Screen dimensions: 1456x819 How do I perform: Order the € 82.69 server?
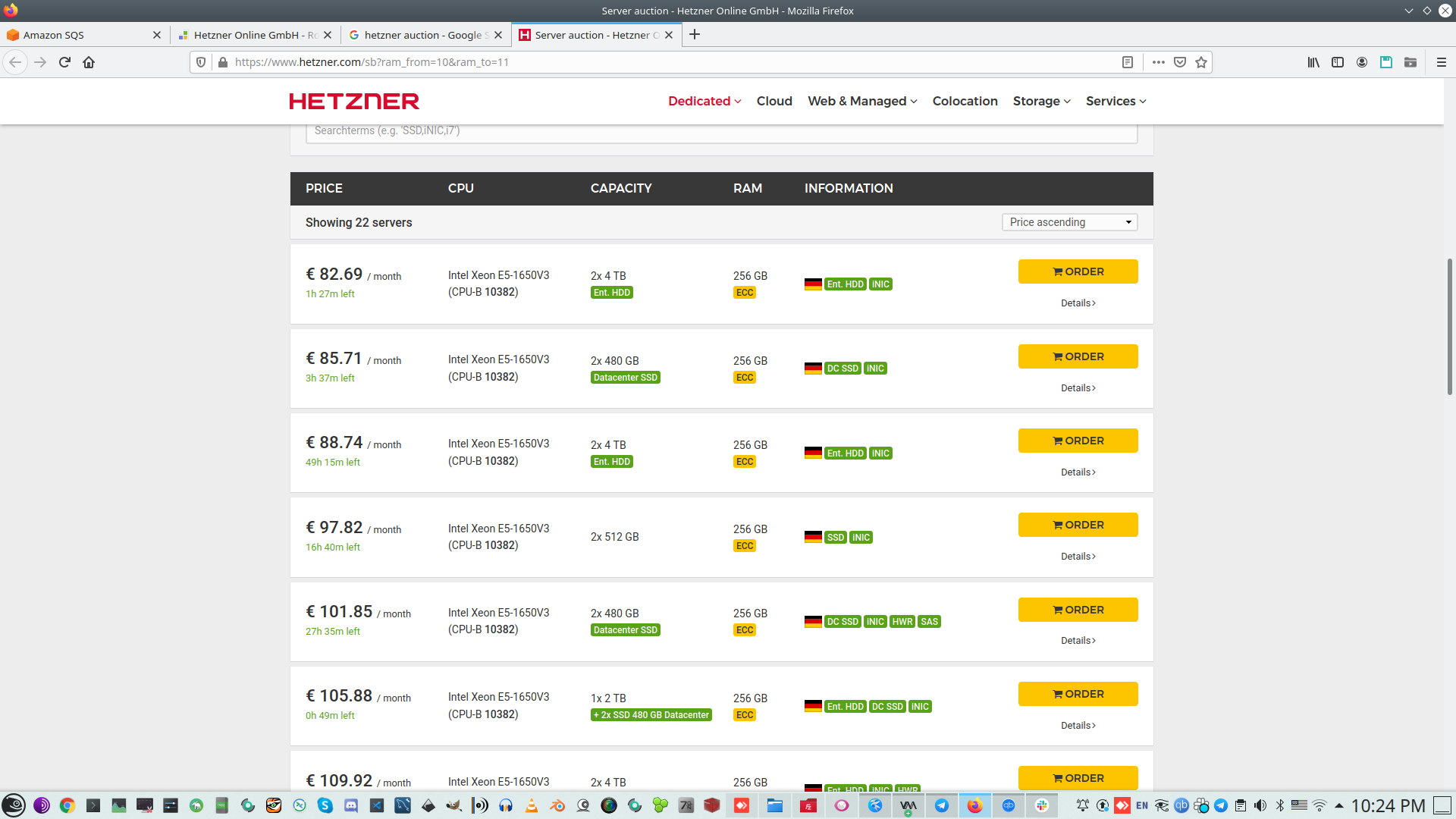tap(1078, 271)
